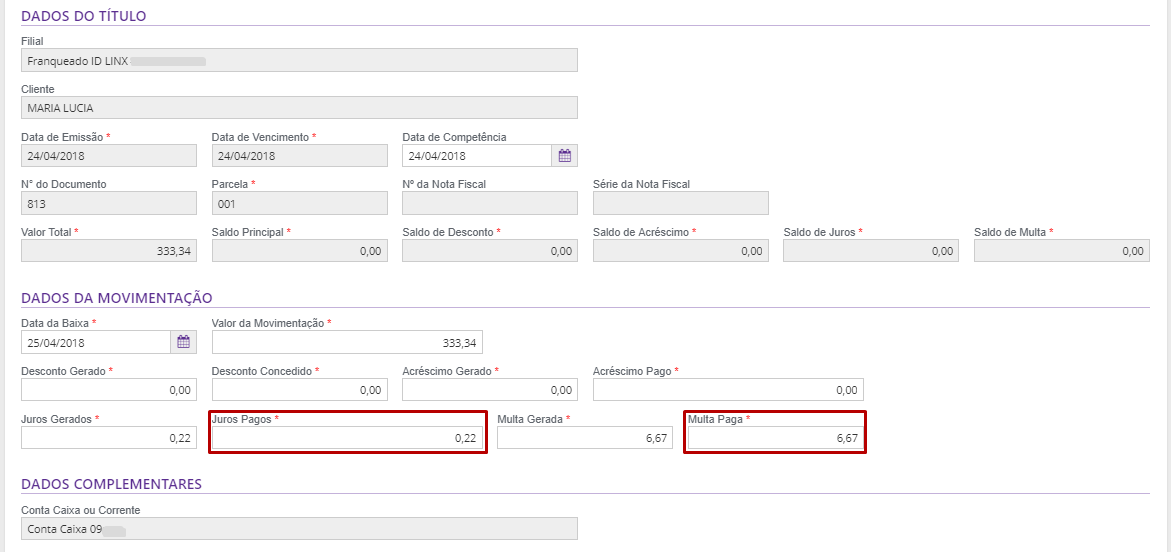This screenshot has width=1171, height=552.
Task: Click the Nº do Documento field
Action: pyautogui.click(x=108, y=203)
